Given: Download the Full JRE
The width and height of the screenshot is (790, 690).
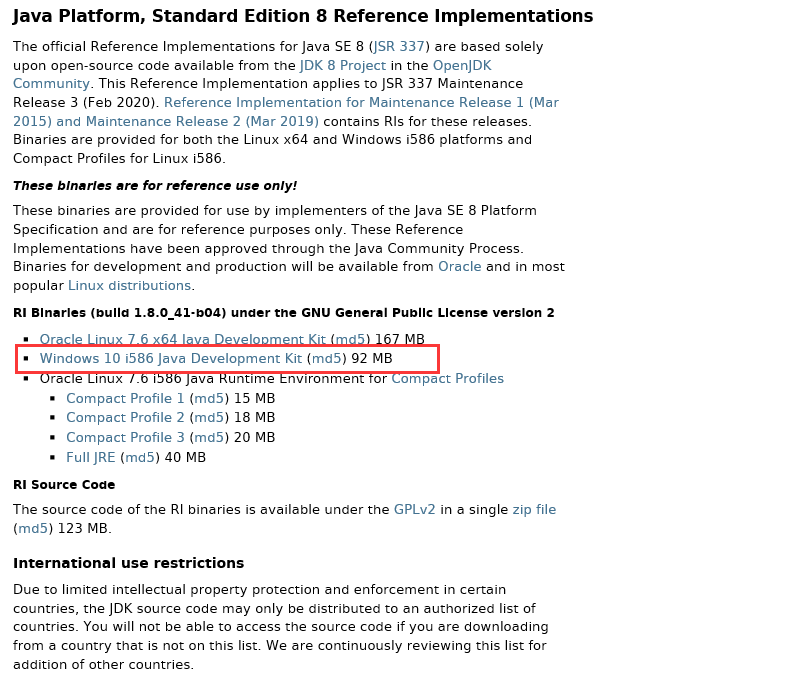Looking at the screenshot, I should 91,458.
